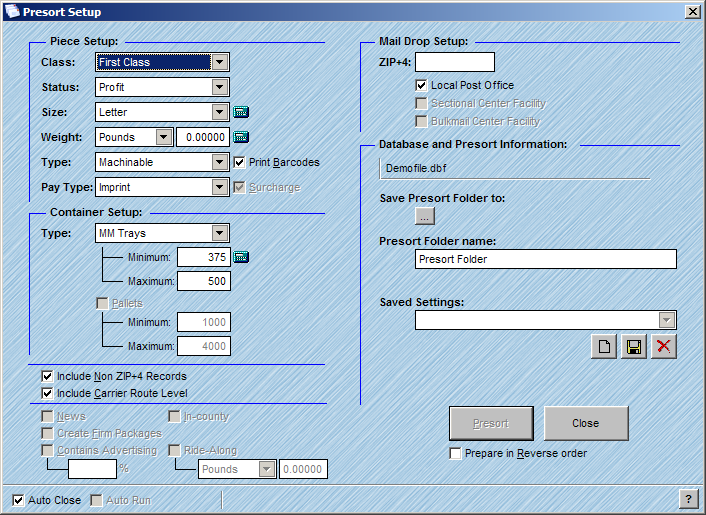
Task: Click the Presort button
Action: tap(491, 423)
